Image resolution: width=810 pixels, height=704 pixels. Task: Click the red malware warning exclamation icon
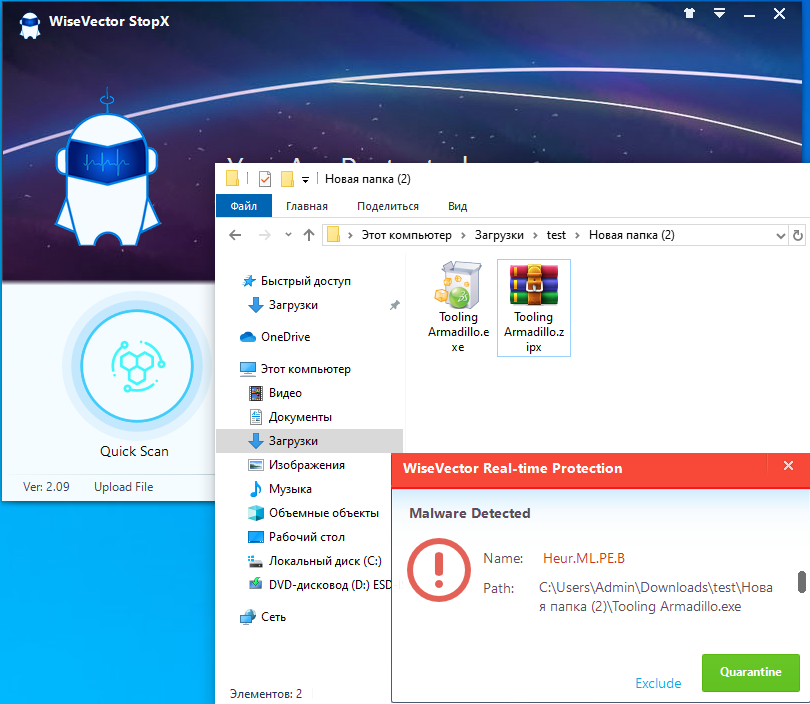(439, 570)
